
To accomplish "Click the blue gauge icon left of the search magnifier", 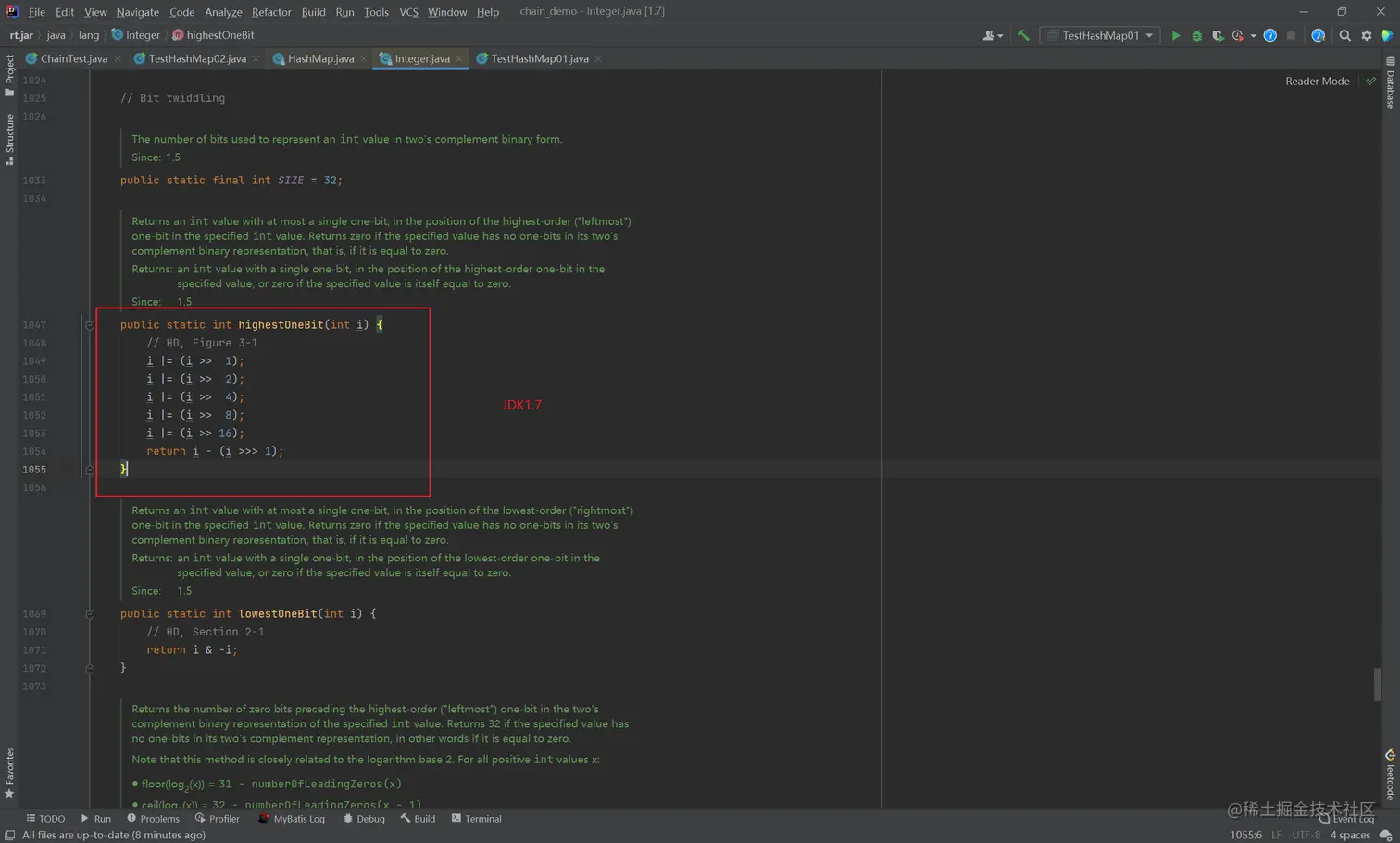I will tap(1319, 35).
